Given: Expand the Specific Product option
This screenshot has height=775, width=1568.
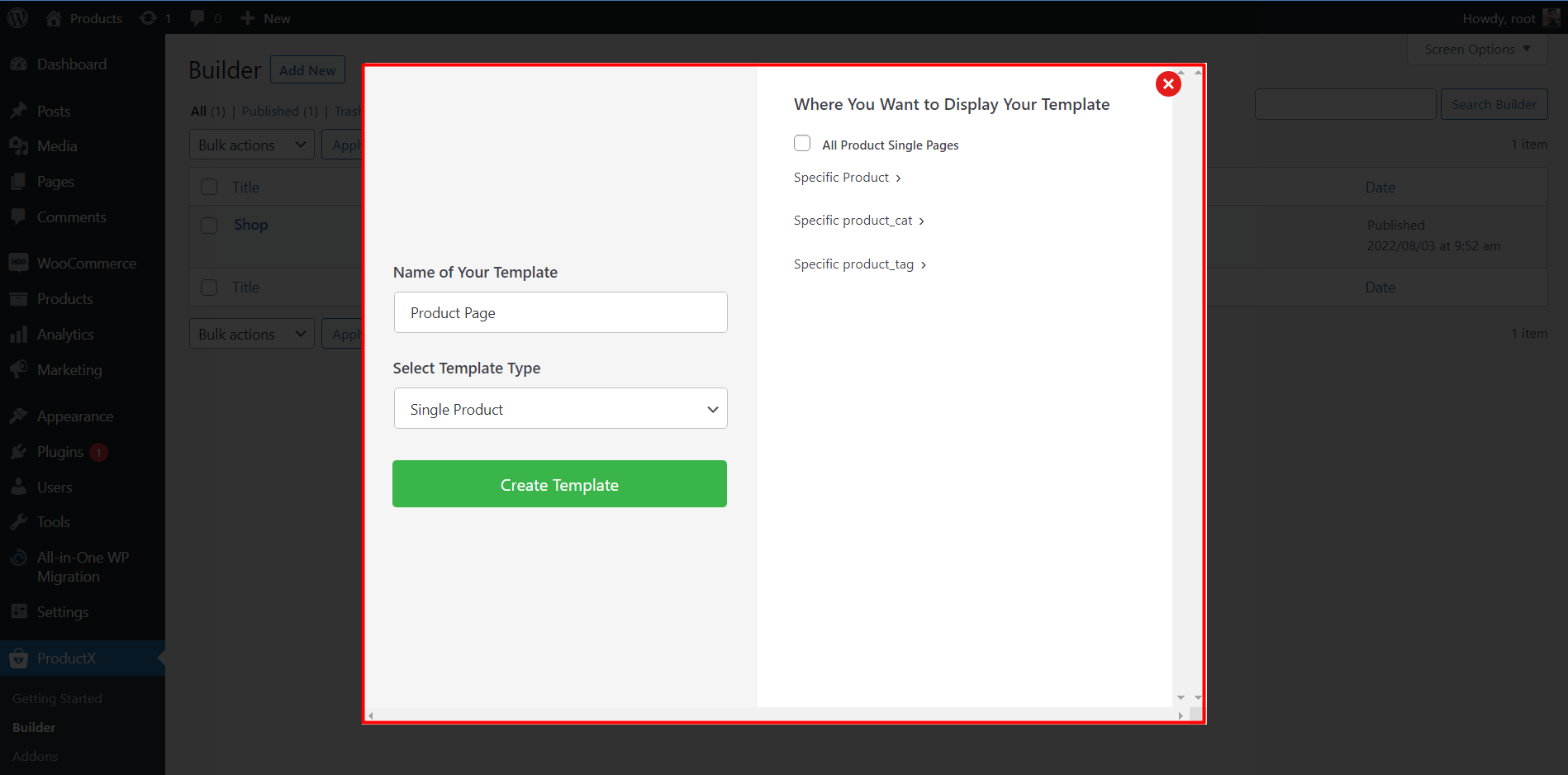Looking at the screenshot, I should (848, 178).
